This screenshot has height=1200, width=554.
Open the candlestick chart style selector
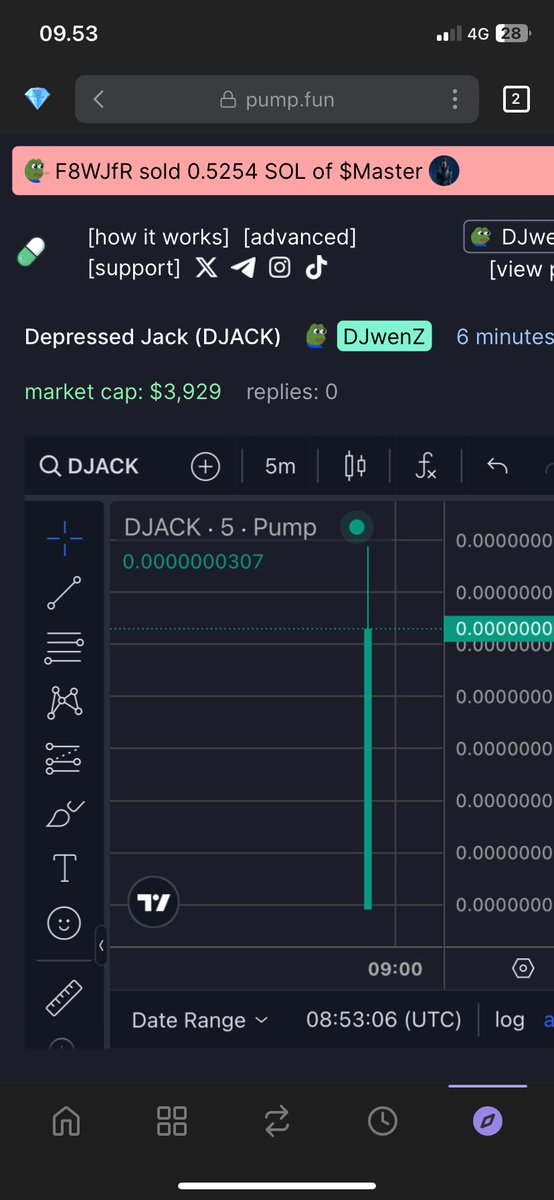[x=355, y=466]
